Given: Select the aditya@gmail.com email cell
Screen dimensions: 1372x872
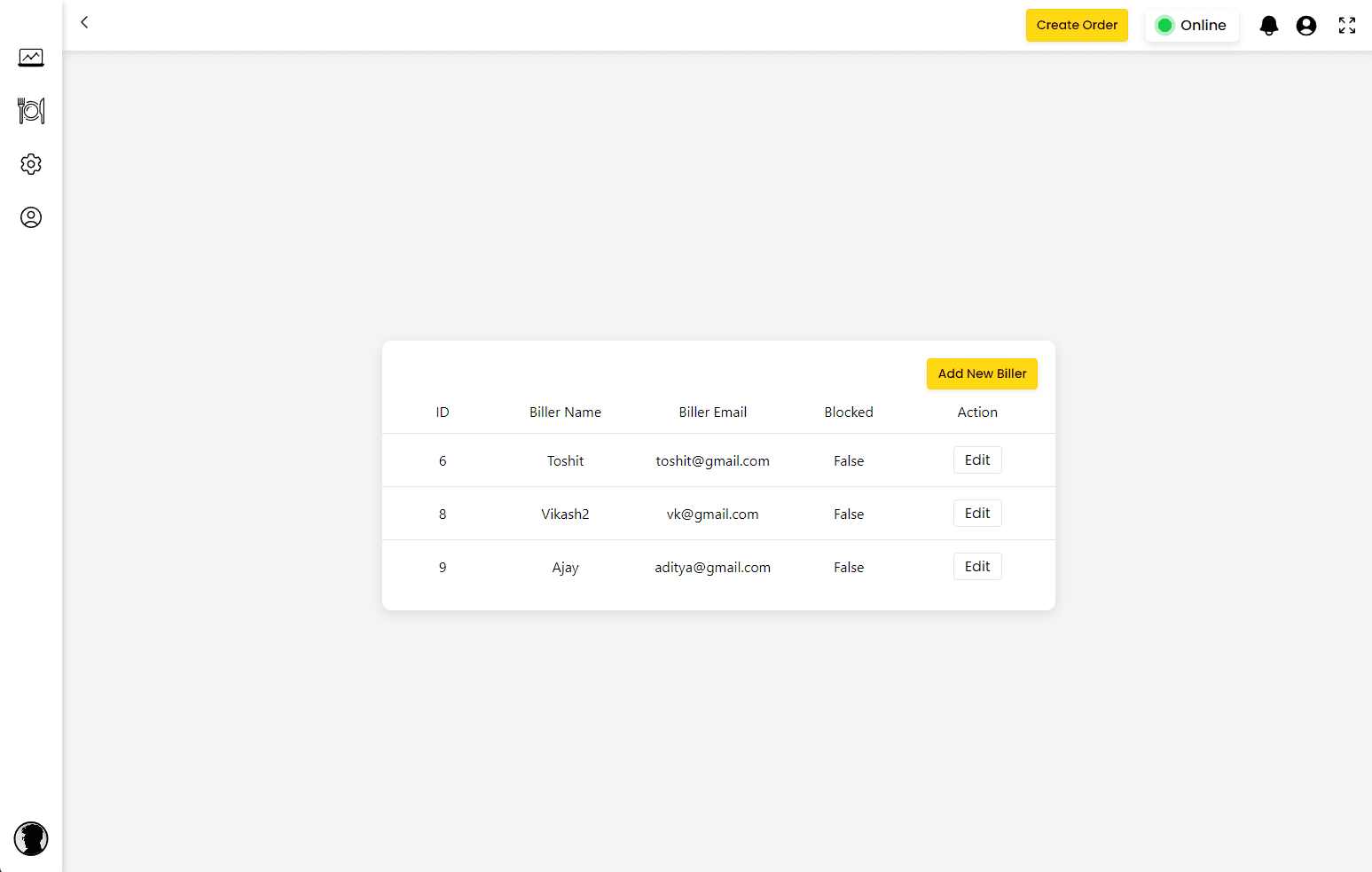Looking at the screenshot, I should point(712,568).
